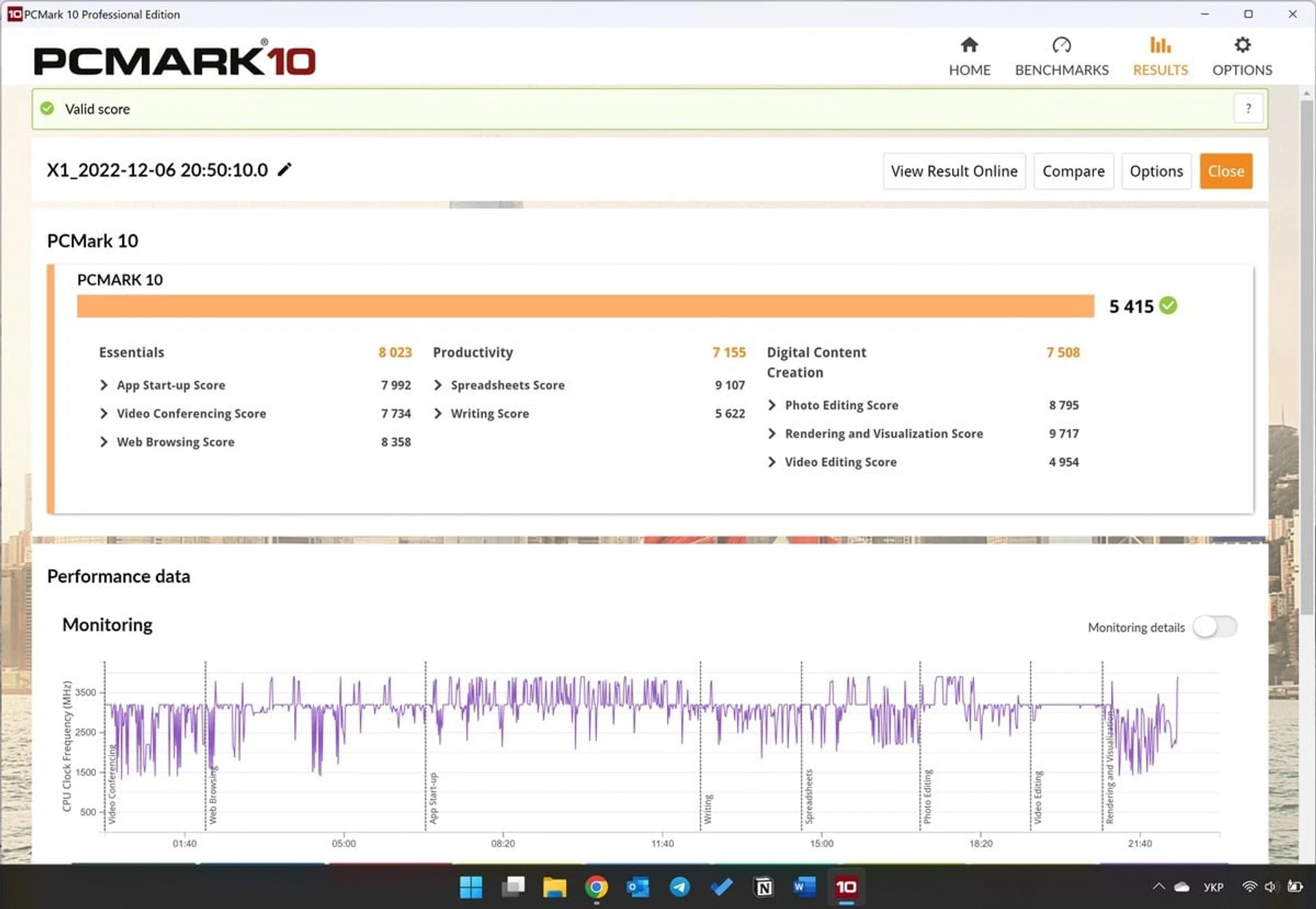
Task: Click the OneDrive cloud tray icon
Action: click(x=1182, y=887)
